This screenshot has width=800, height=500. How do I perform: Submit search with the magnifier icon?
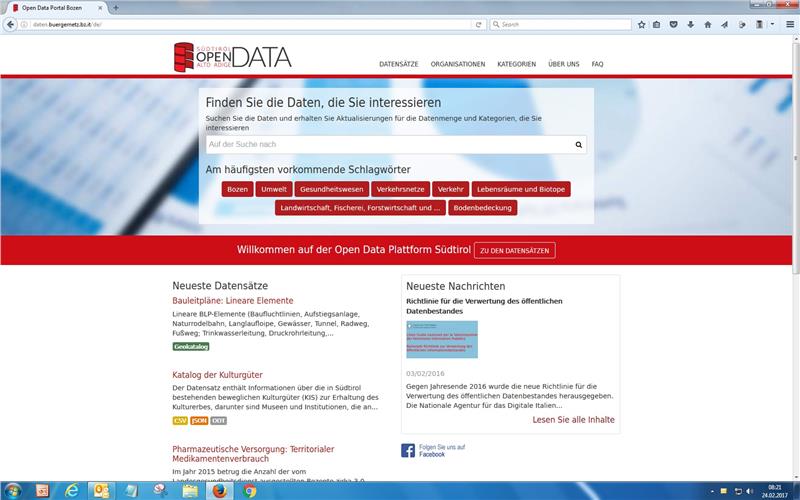(578, 145)
